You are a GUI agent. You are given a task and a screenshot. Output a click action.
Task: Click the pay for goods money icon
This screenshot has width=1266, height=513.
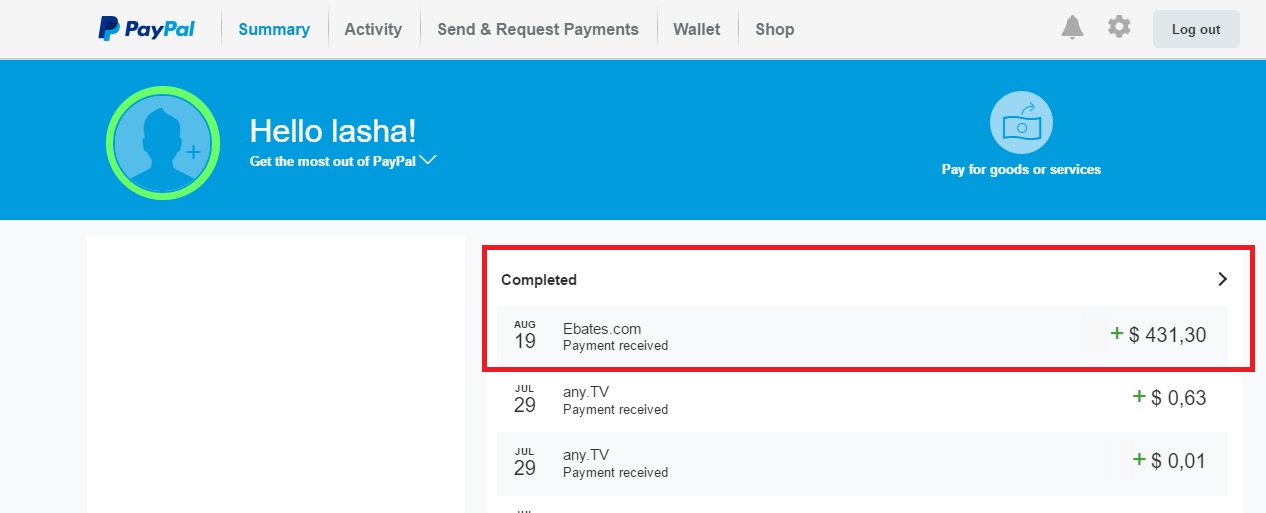pos(1021,123)
